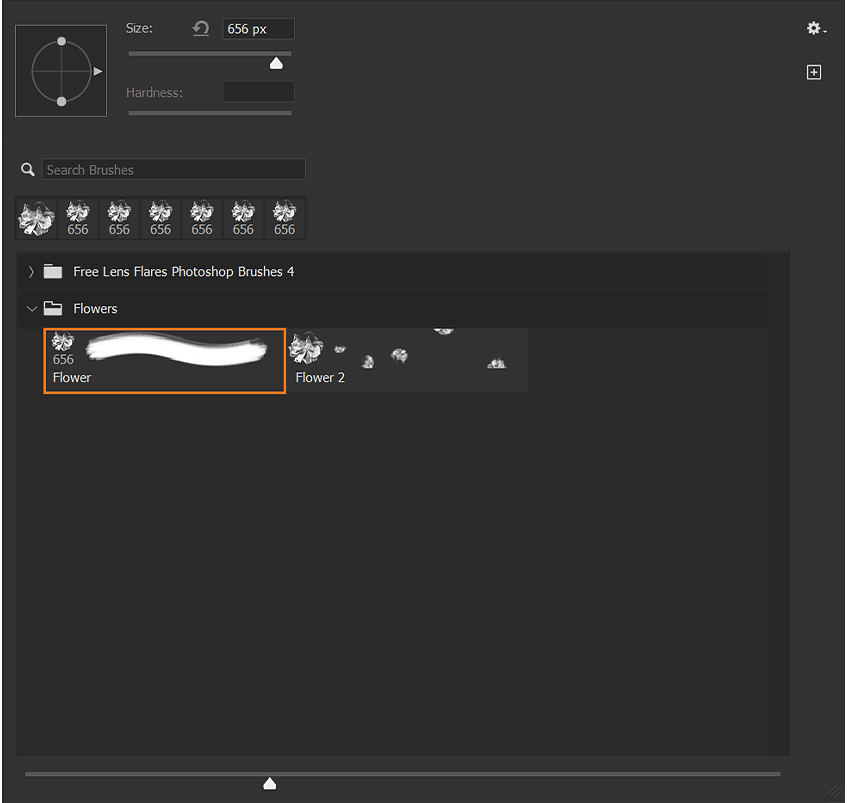Click the angle arrowhead on brush preview

click(x=98, y=71)
